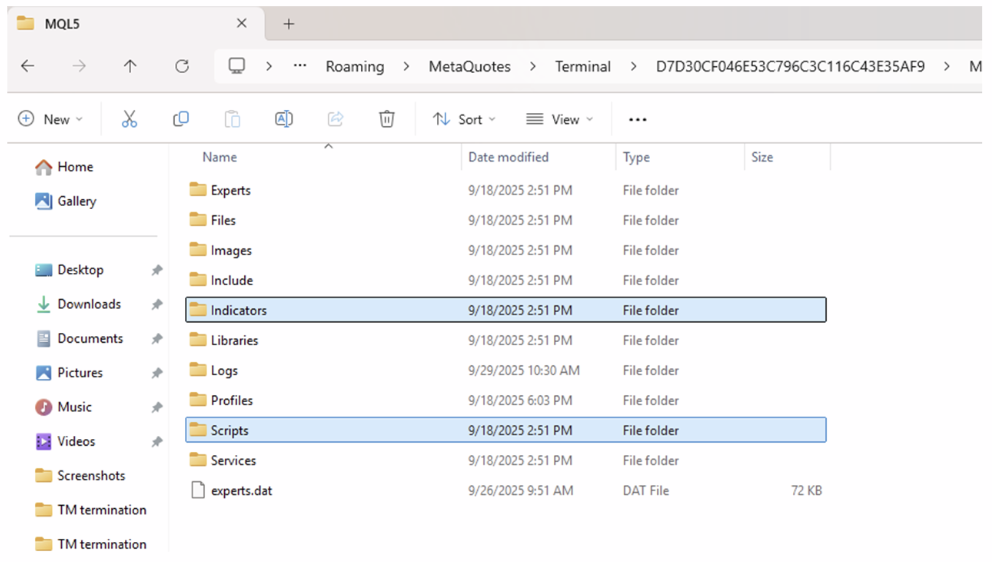Viewport: 992px width, 562px height.
Task: Open the new tab plus button
Action: (289, 24)
